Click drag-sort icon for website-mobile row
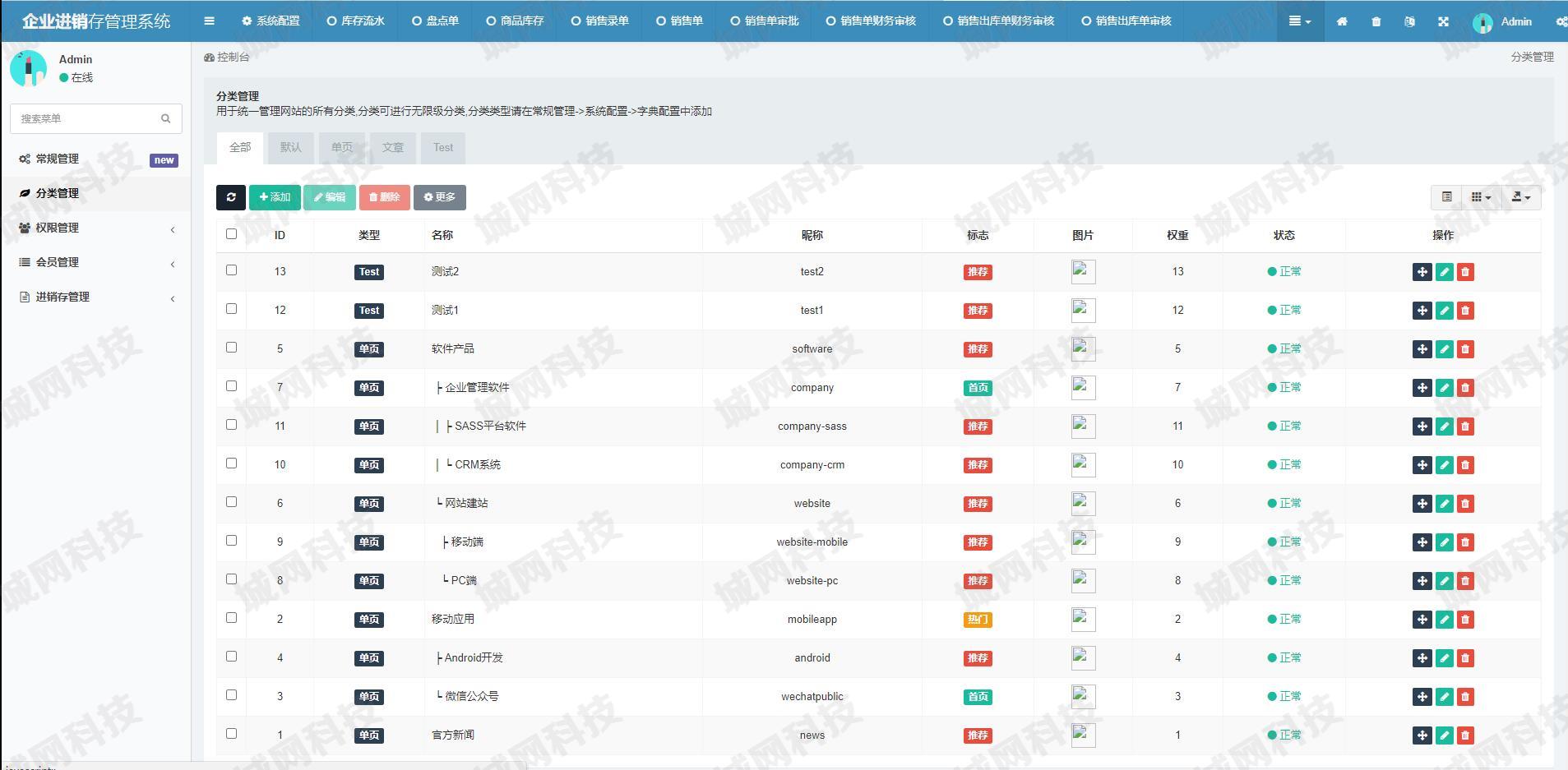 click(1422, 542)
